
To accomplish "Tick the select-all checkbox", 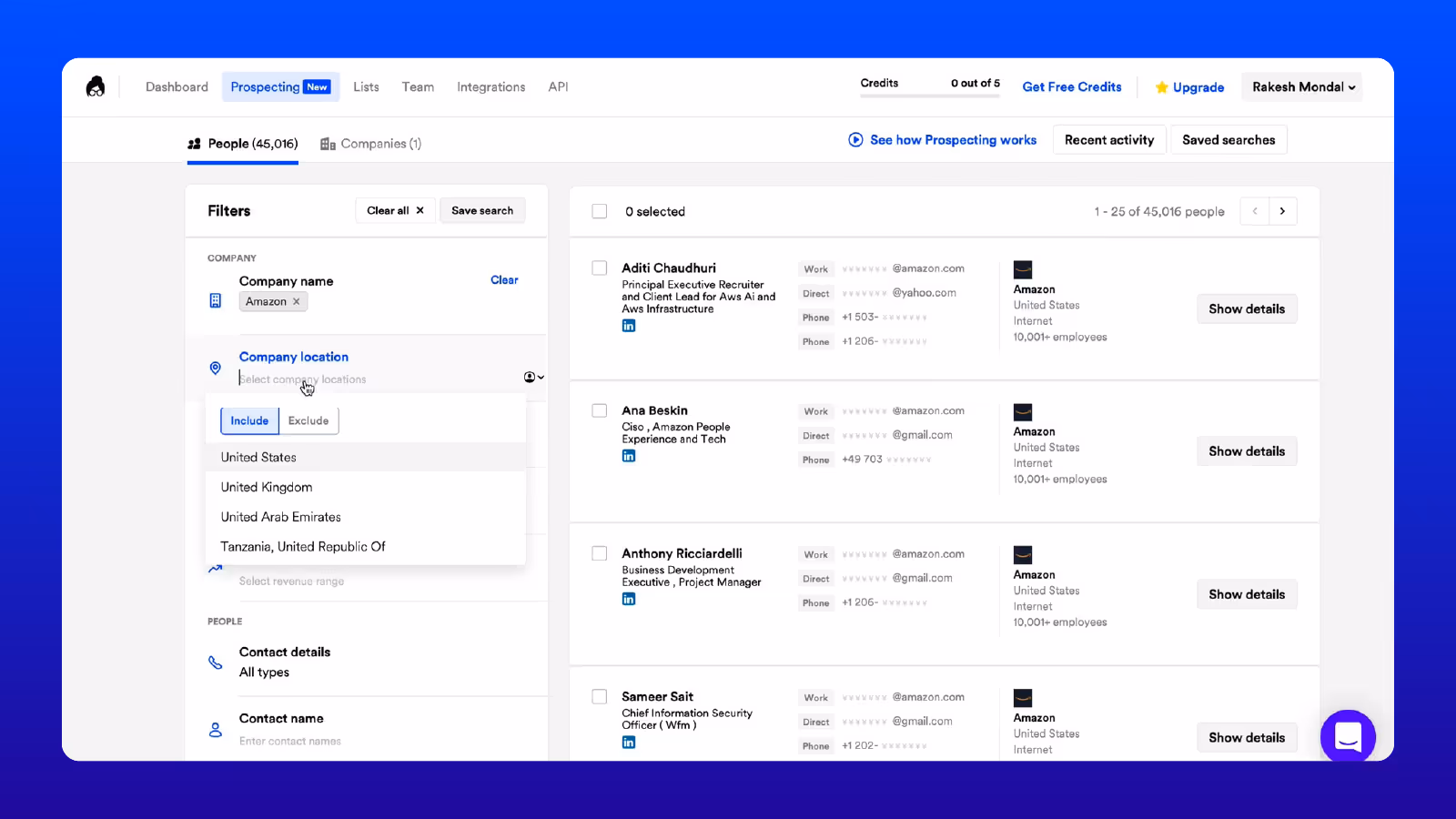I will coord(600,211).
